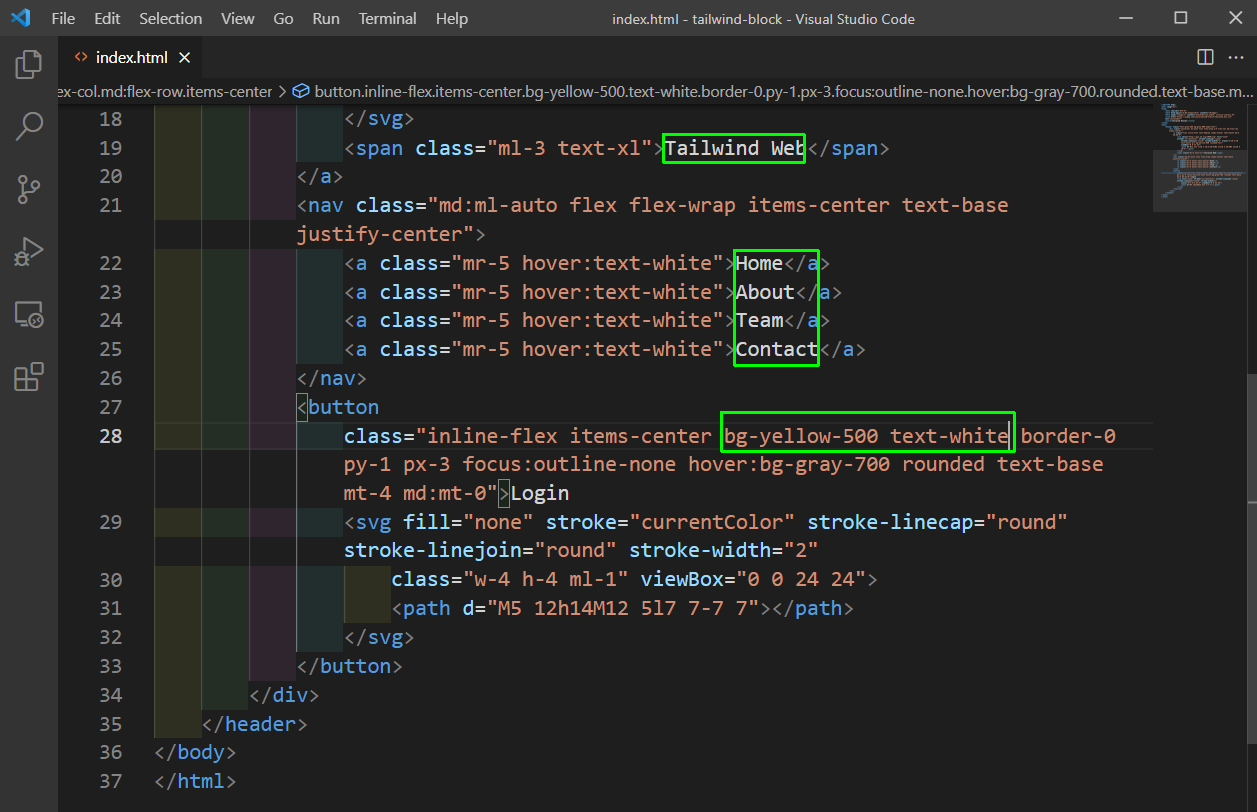This screenshot has height=812, width=1257.
Task: Open the Selection menu
Action: (170, 18)
